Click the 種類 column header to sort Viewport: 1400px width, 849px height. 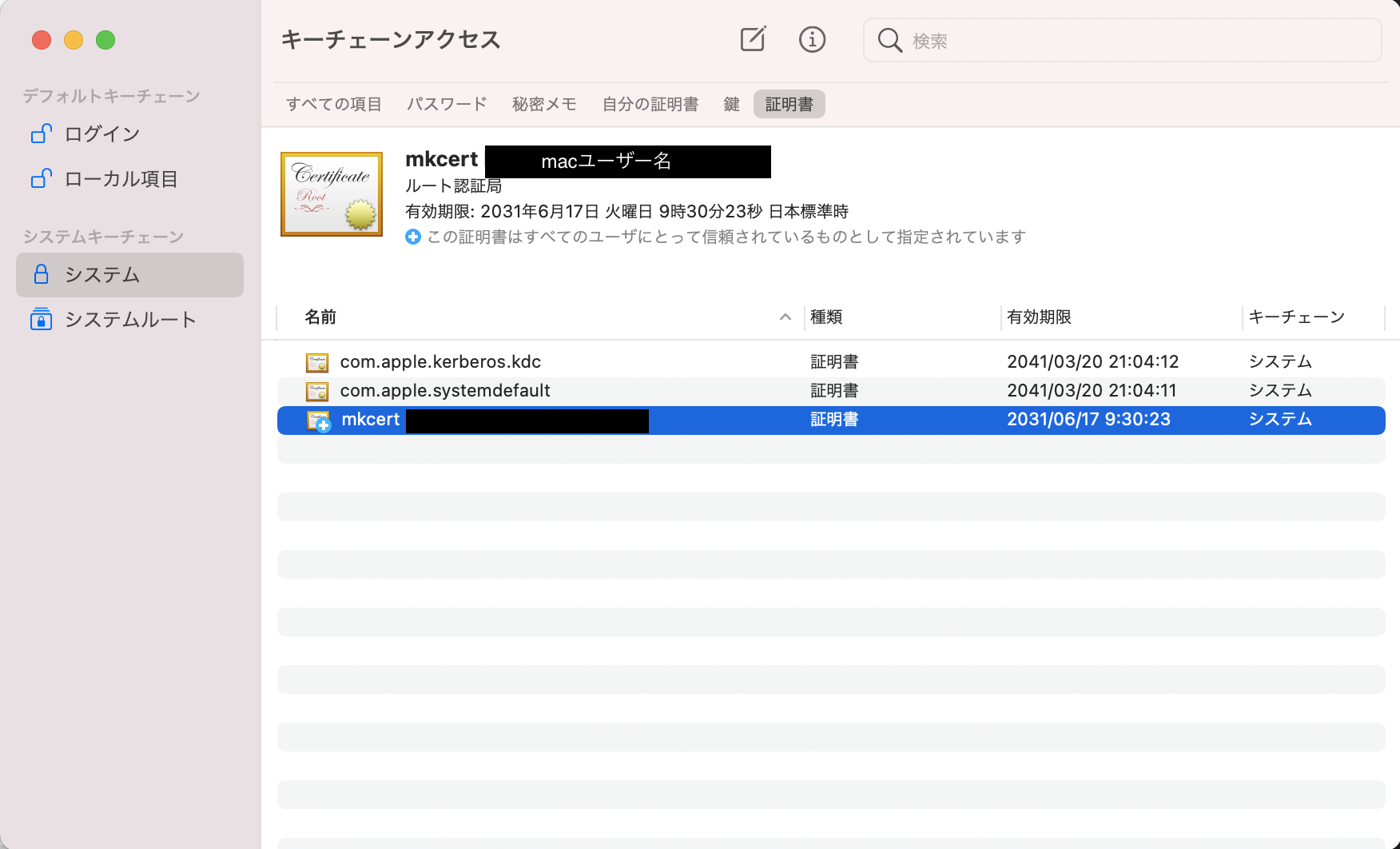826,317
